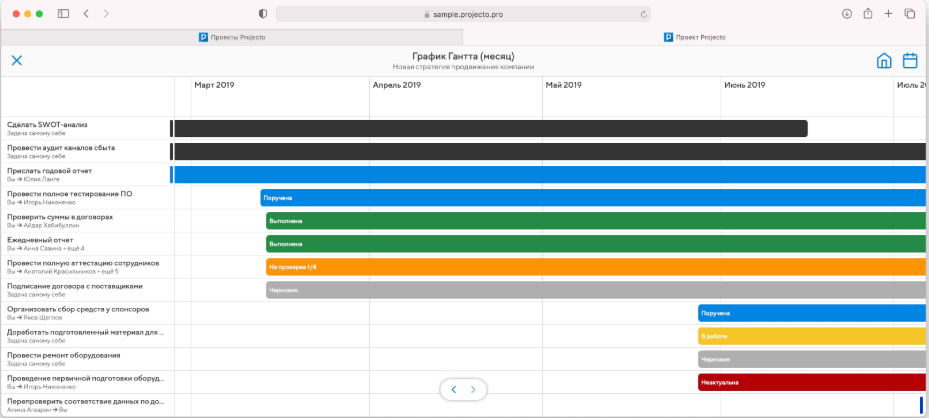Switch to the Проекты Projecto tab
The width and height of the screenshot is (929, 418).
(232, 37)
